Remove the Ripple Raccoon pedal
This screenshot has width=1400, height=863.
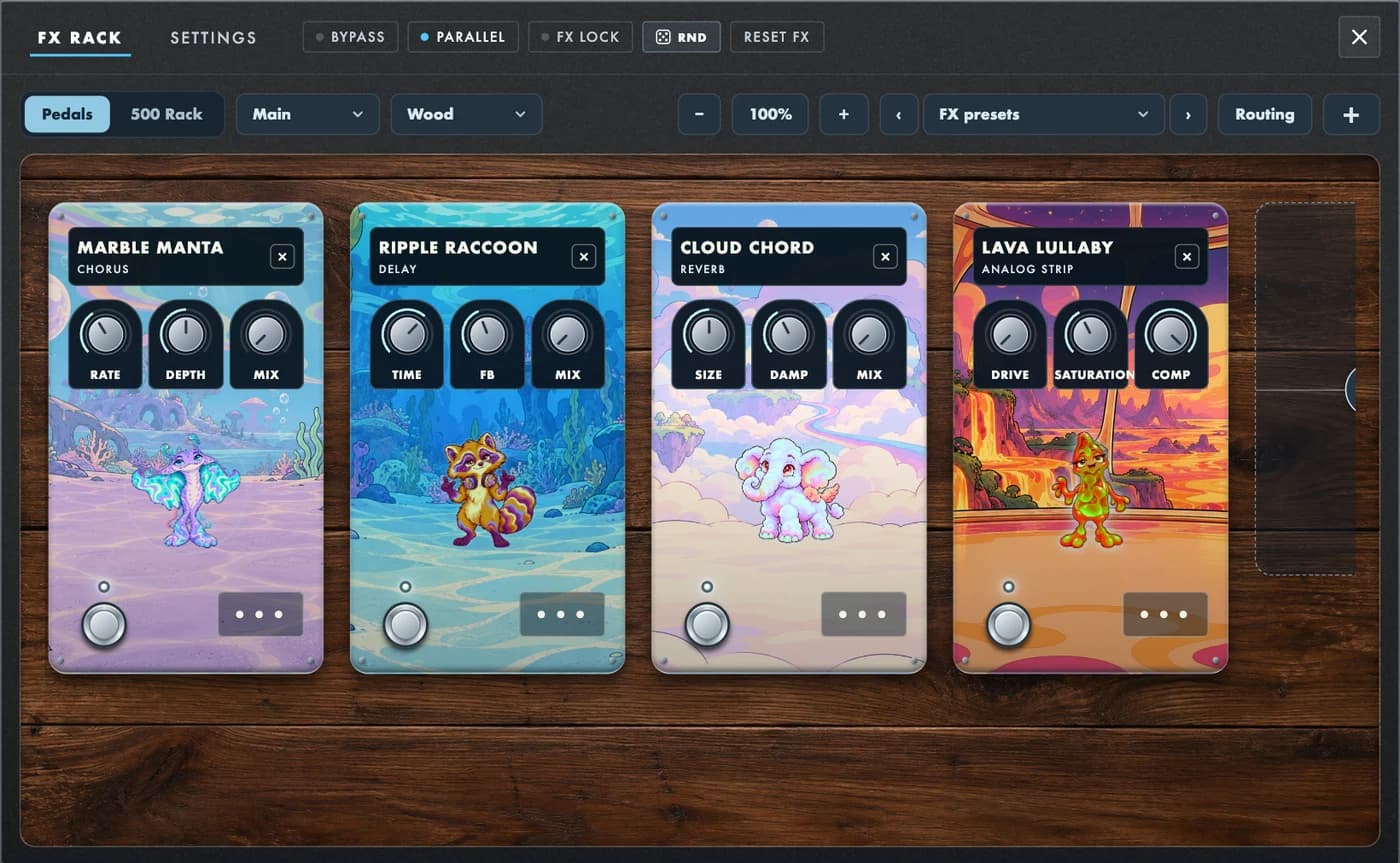(x=584, y=257)
